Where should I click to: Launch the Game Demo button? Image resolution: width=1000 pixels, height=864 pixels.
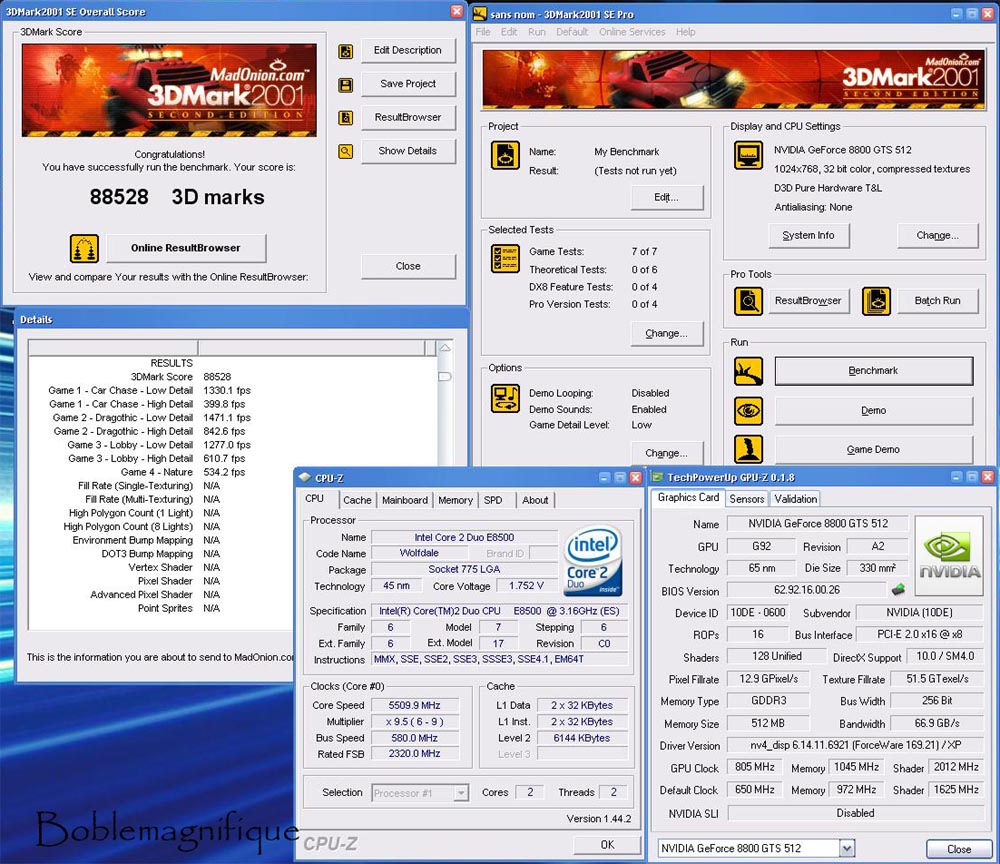[873, 450]
